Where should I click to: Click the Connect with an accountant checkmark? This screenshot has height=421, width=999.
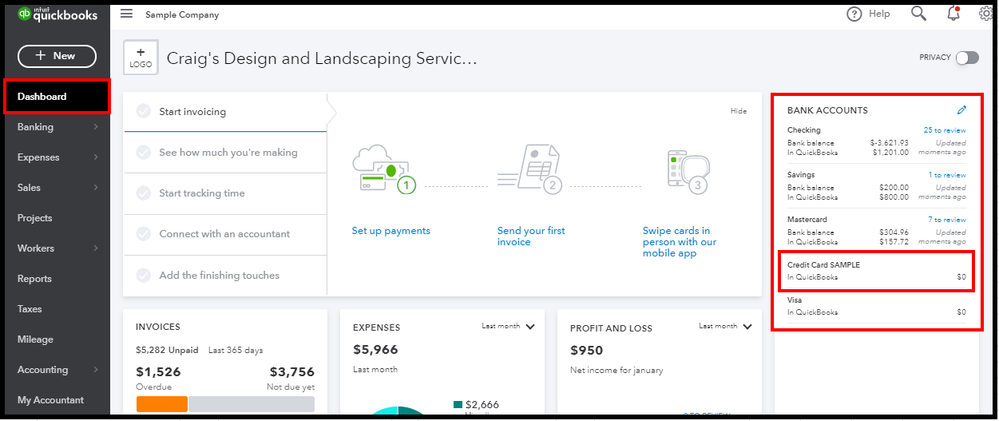click(143, 234)
